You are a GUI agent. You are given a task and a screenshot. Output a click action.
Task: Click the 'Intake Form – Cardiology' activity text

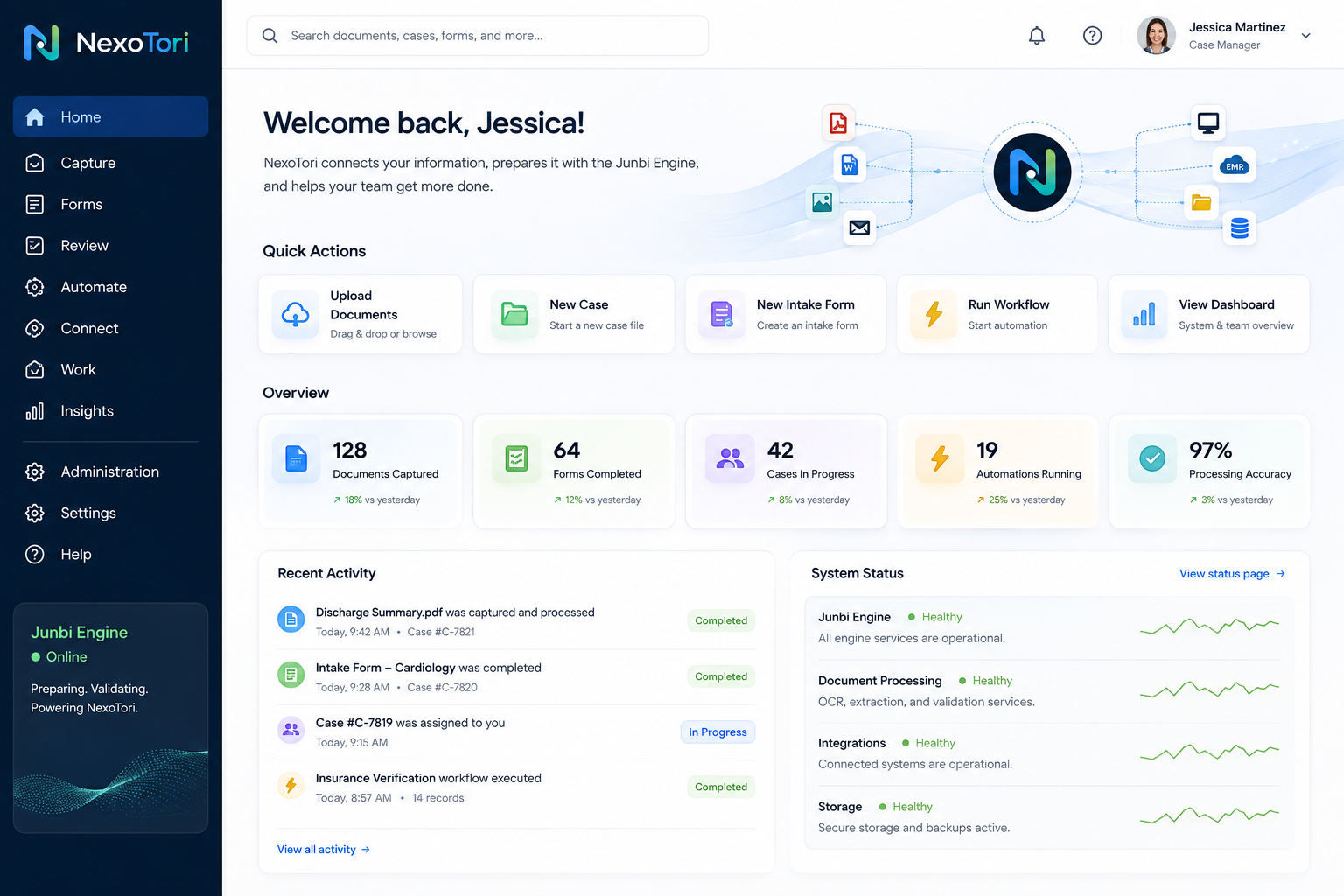pyautogui.click(x=386, y=668)
